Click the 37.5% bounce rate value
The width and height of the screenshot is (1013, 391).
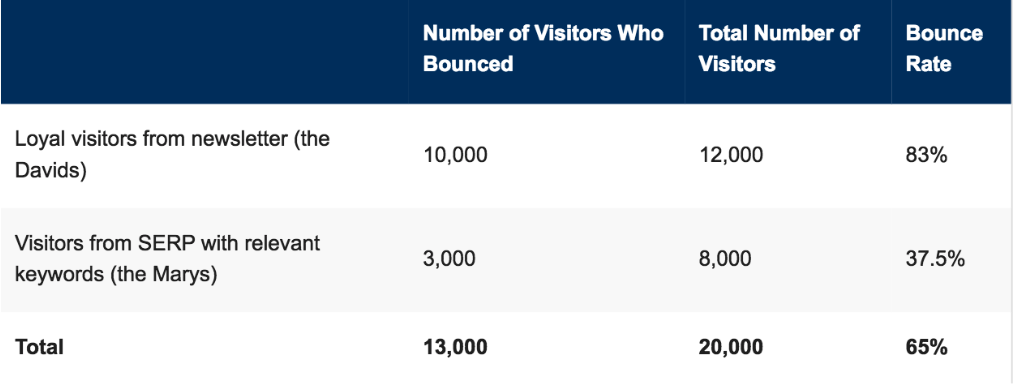coord(935,259)
